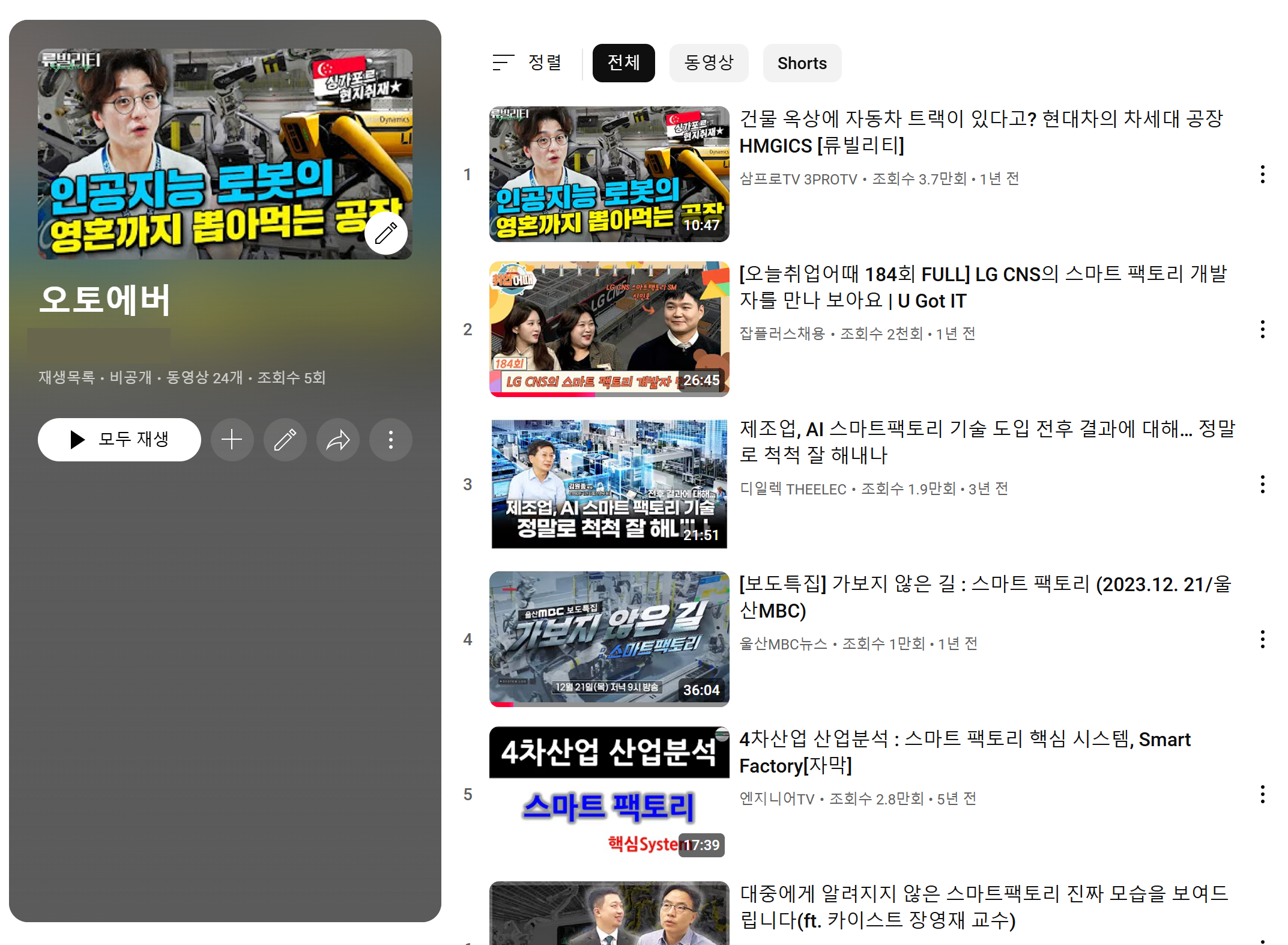Switch to the Shorts filter chip
This screenshot has height=945, width=1288.
[802, 62]
